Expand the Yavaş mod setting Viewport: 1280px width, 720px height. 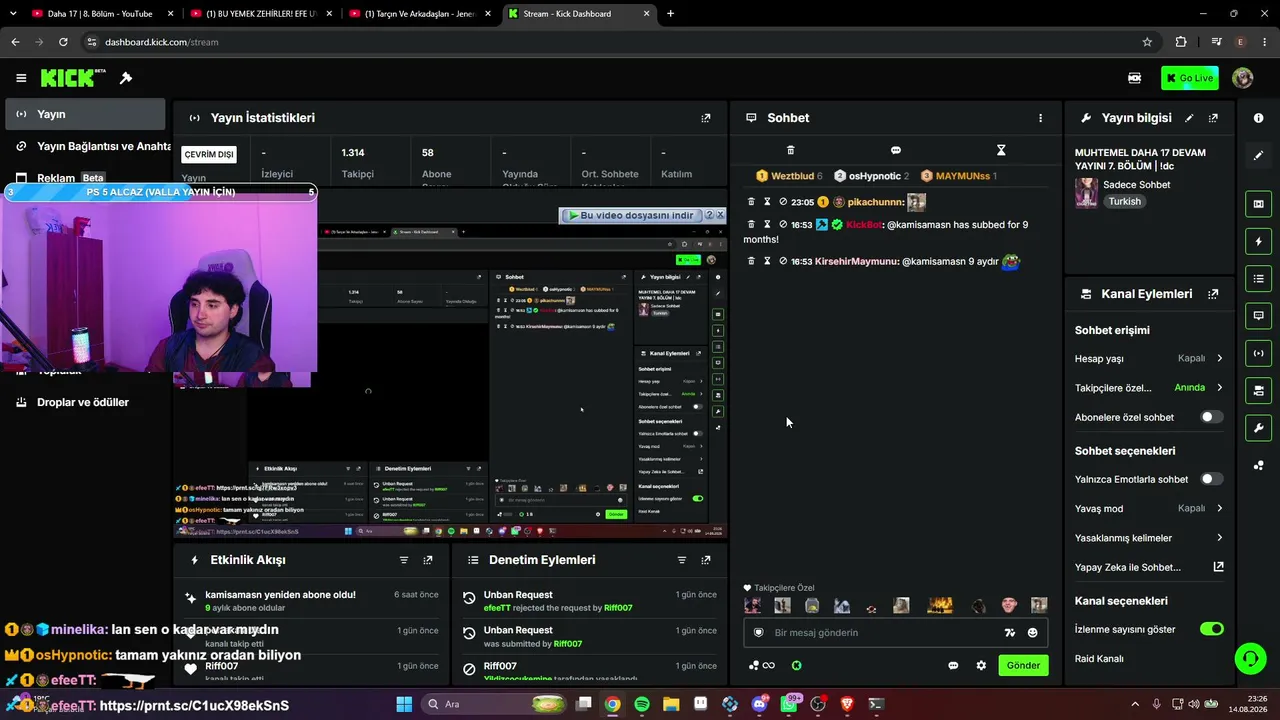1149,508
